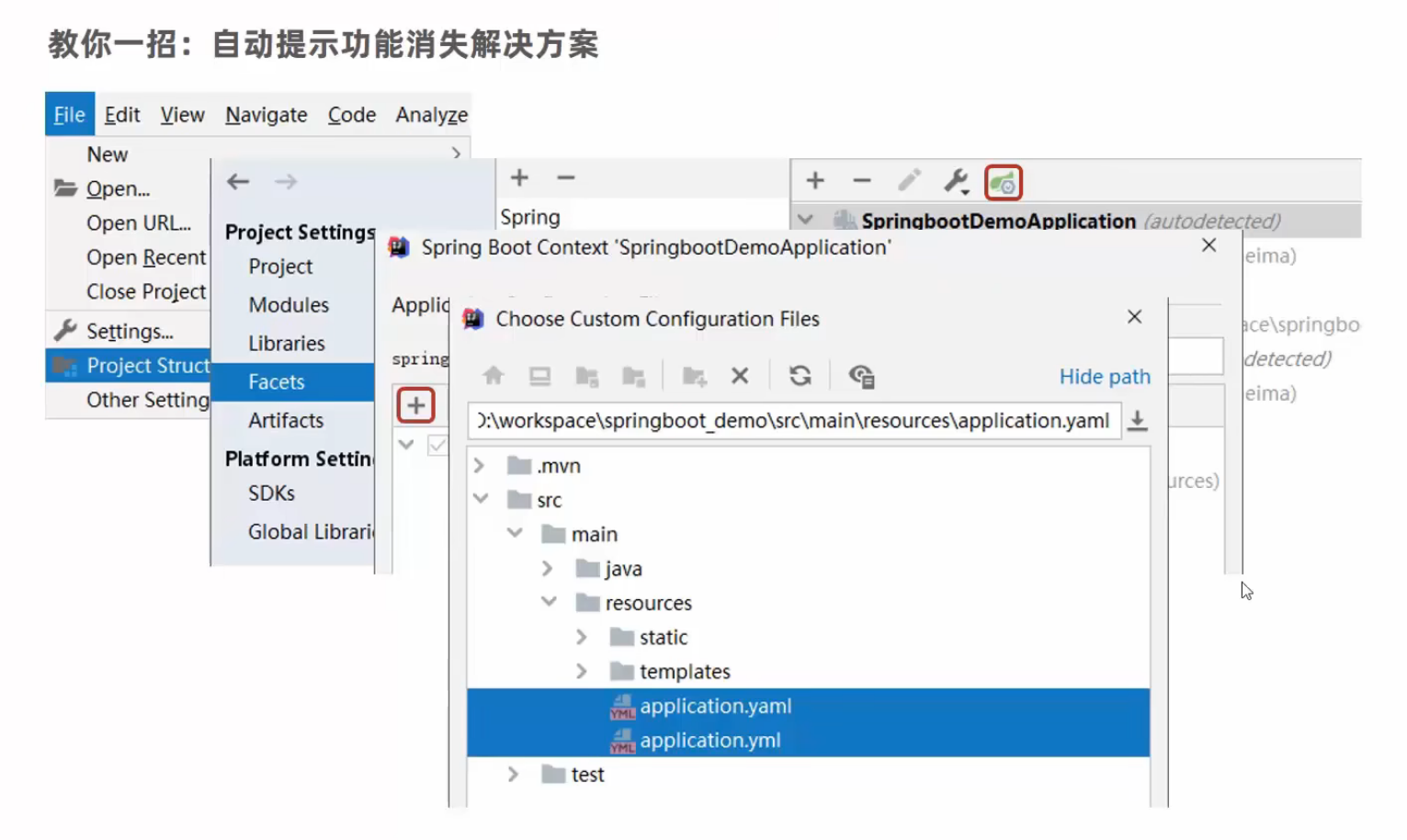Open the File menu
Screen dimensions: 1407x840
(x=70, y=115)
